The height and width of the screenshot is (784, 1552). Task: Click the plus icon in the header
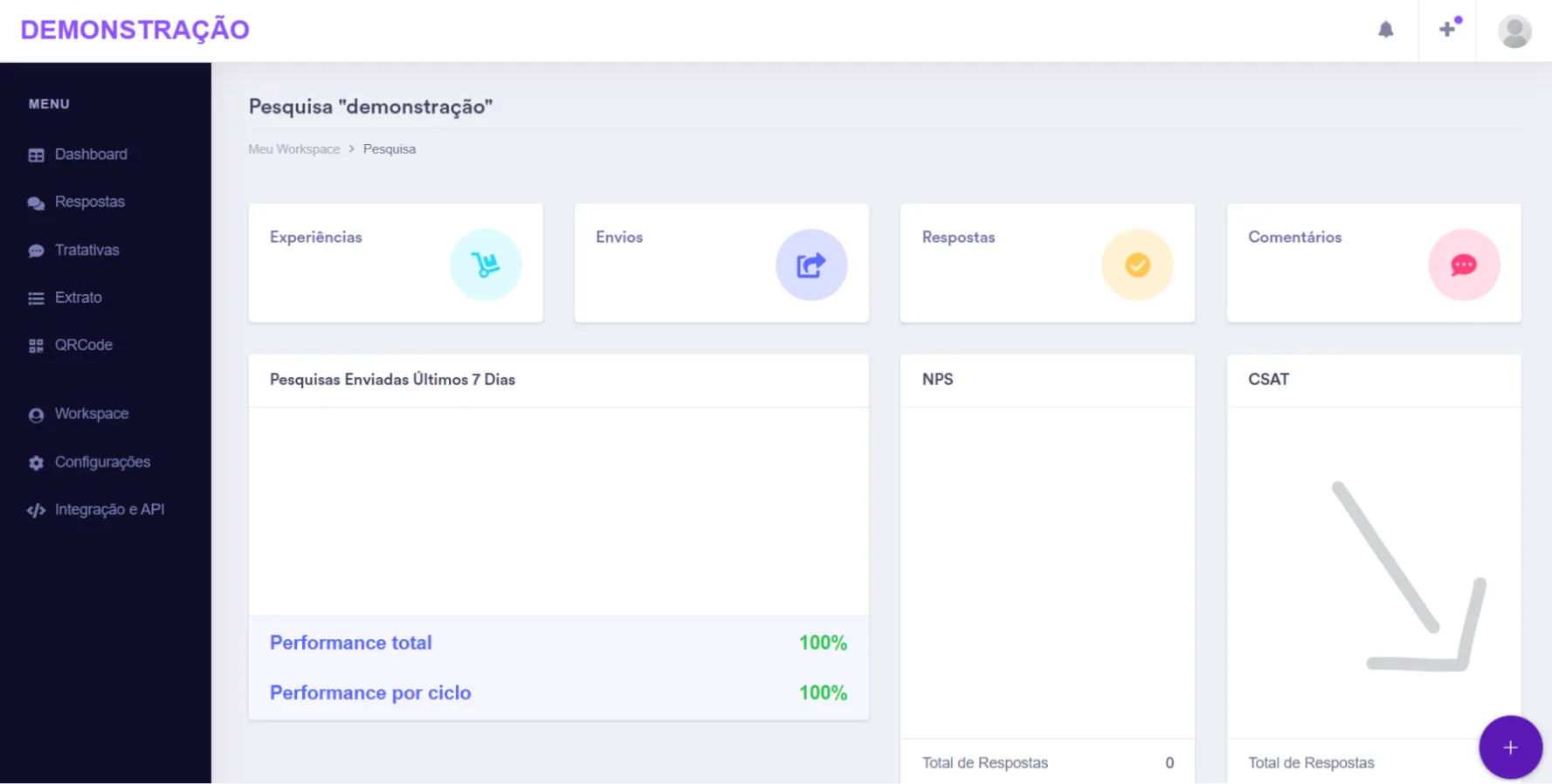[1447, 29]
